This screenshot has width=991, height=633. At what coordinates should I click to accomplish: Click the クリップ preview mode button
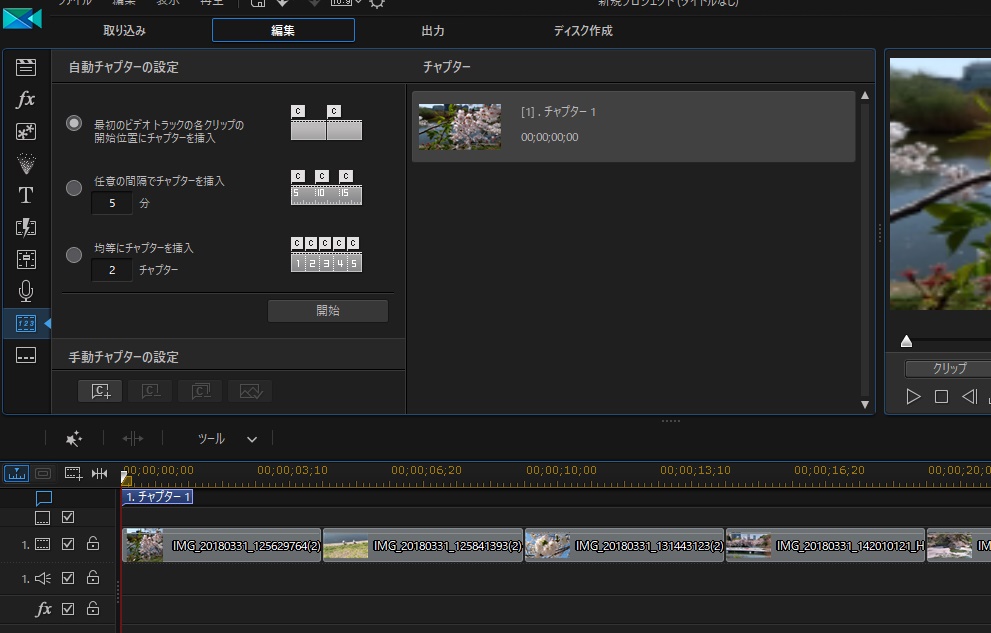pos(948,368)
